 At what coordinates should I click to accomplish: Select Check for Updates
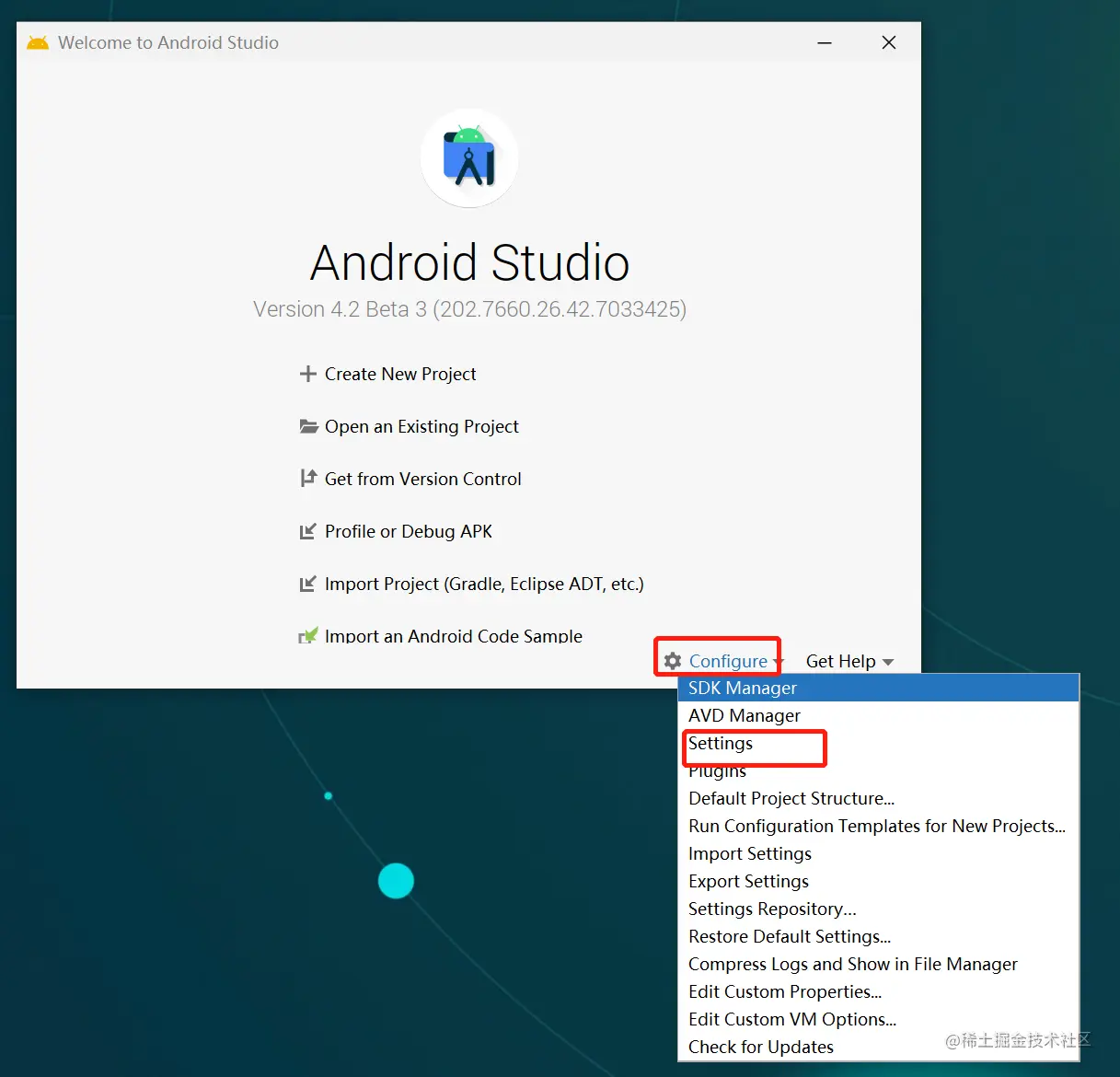pyautogui.click(x=878, y=1047)
